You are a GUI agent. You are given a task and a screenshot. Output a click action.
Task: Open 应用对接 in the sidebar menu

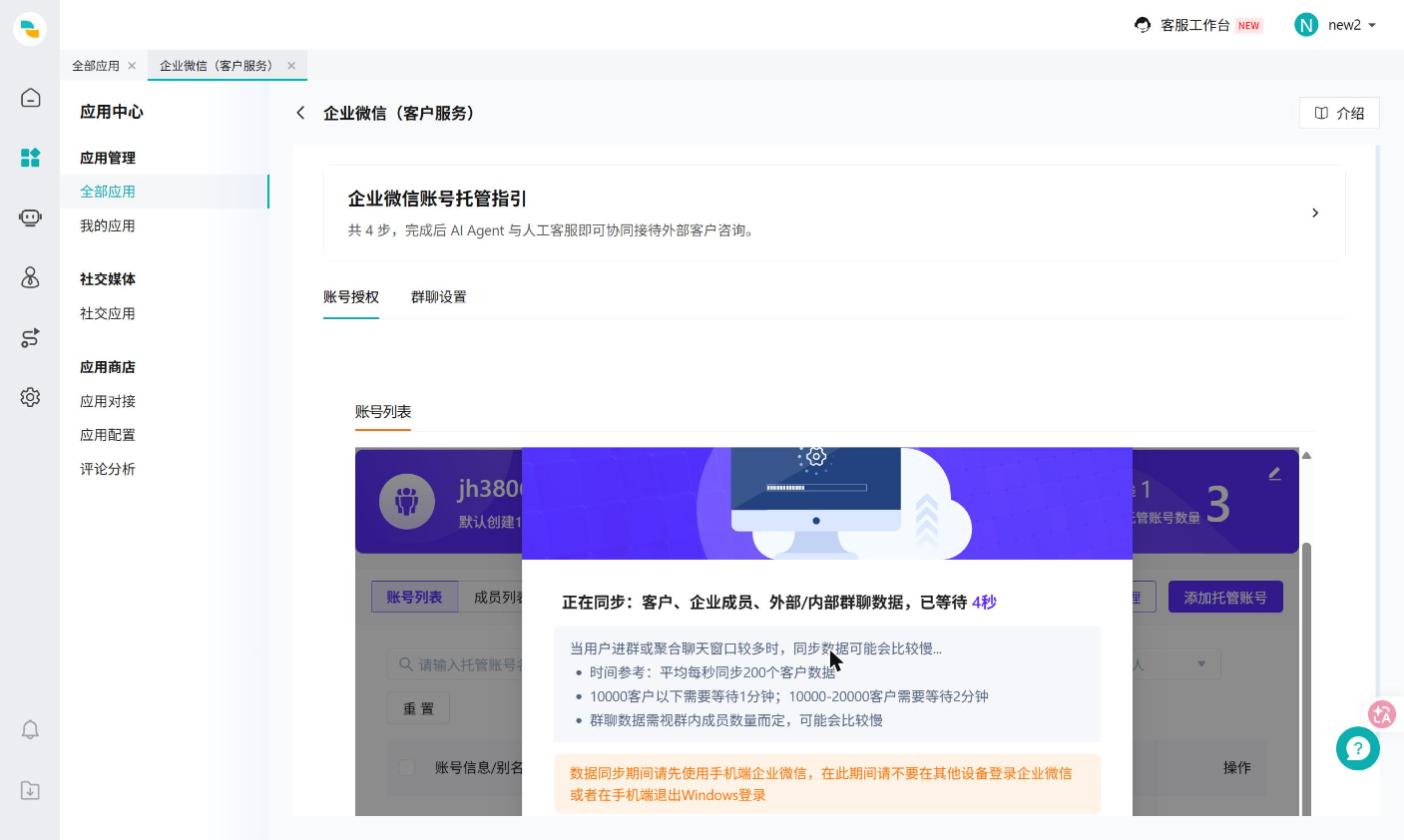pos(108,402)
